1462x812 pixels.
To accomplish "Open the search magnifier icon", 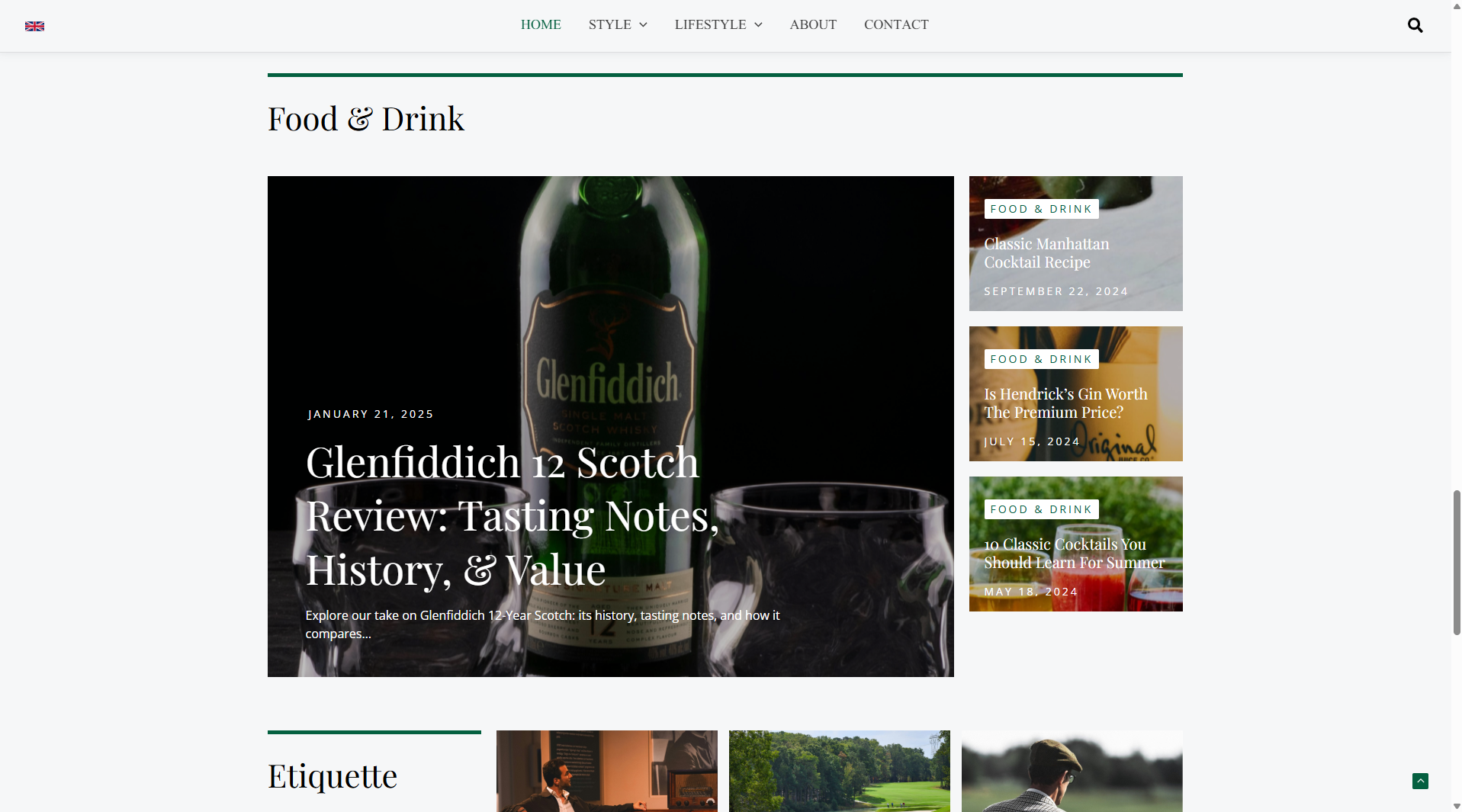I will 1415,25.
